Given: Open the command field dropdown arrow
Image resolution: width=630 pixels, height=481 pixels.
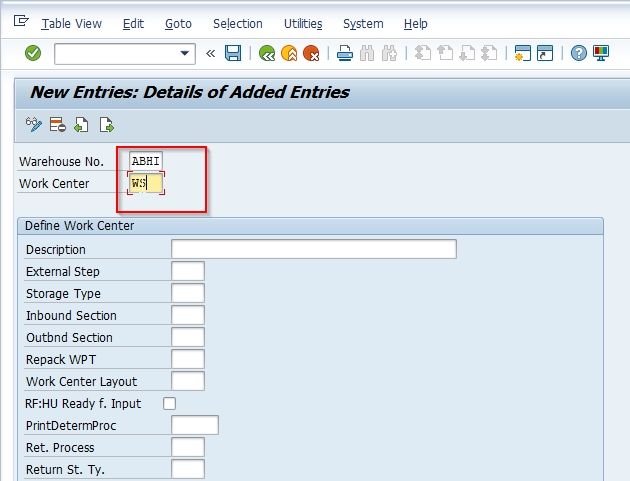Looking at the screenshot, I should tap(184, 53).
